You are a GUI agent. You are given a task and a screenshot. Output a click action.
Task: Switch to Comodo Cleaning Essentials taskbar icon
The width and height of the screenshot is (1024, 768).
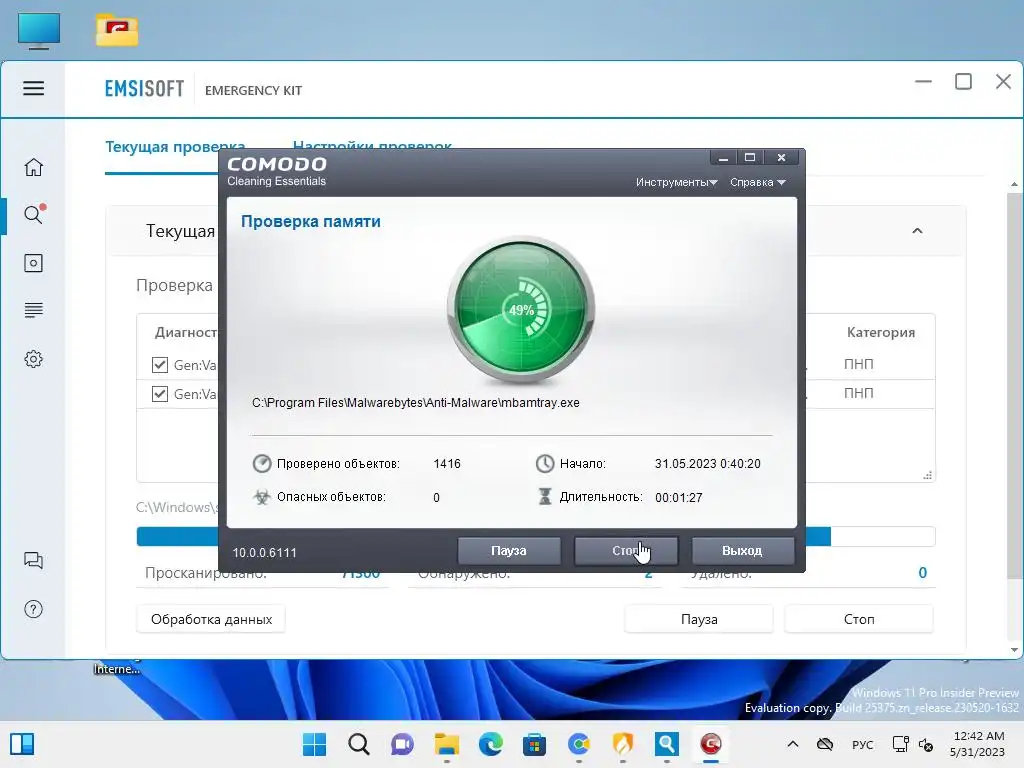(x=711, y=744)
